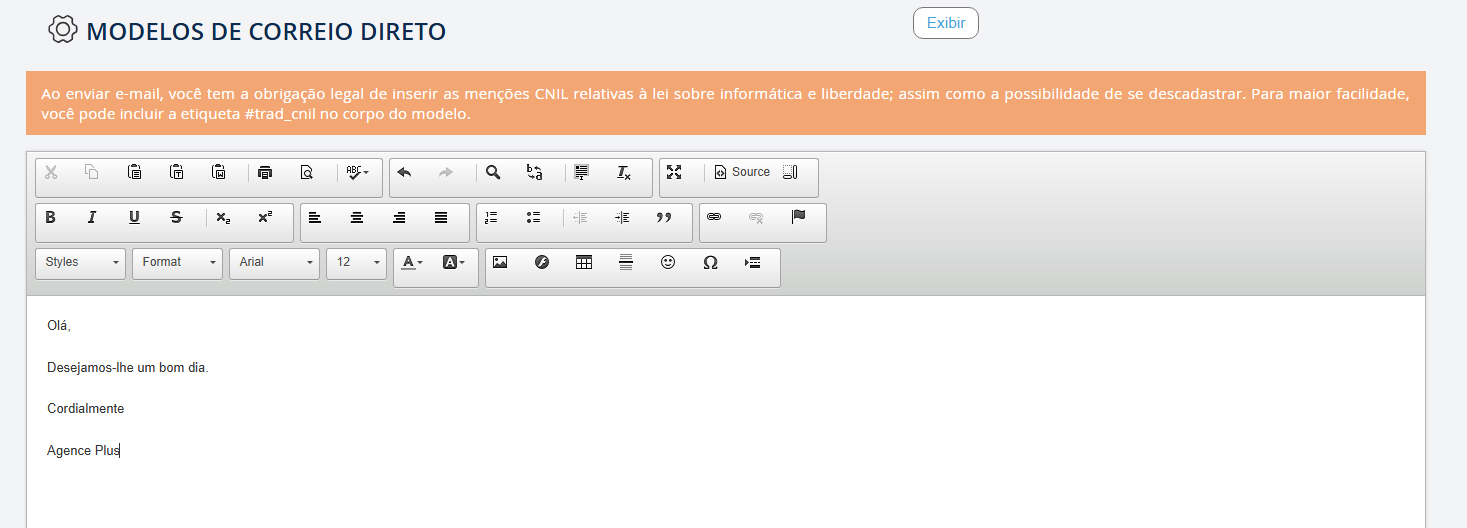Click the block quote icon
Viewport: 1467px width, 528px height.
click(x=664, y=218)
